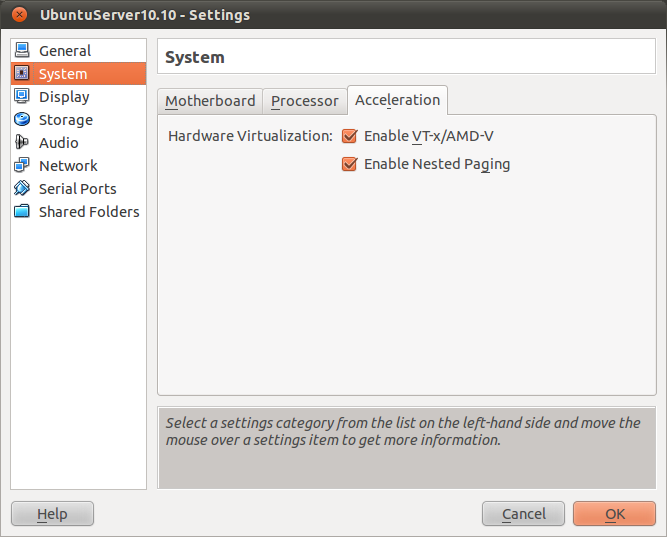Switch to the Motherboard tab
This screenshot has width=667, height=537.
[x=210, y=101]
